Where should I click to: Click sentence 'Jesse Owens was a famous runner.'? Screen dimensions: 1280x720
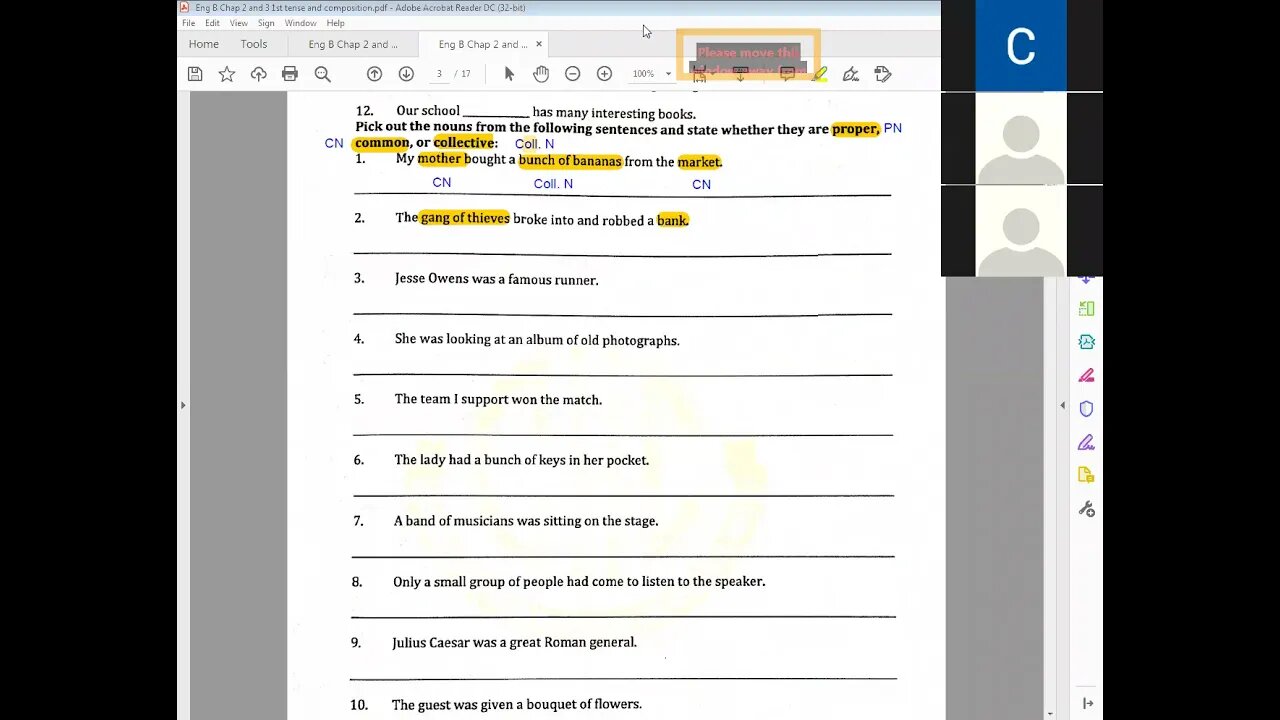(496, 279)
